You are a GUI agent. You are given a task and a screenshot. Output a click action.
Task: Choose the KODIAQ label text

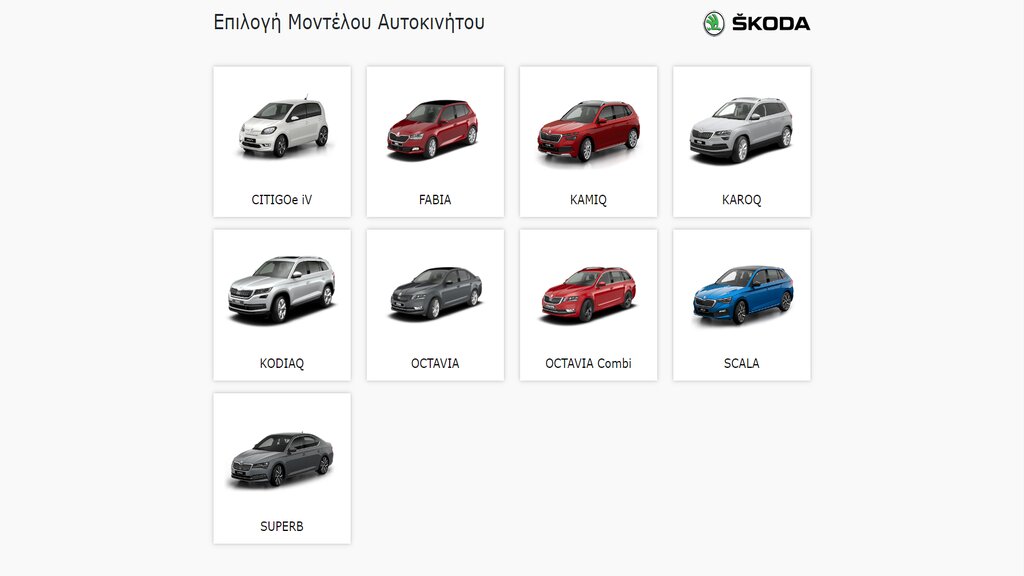tap(281, 363)
